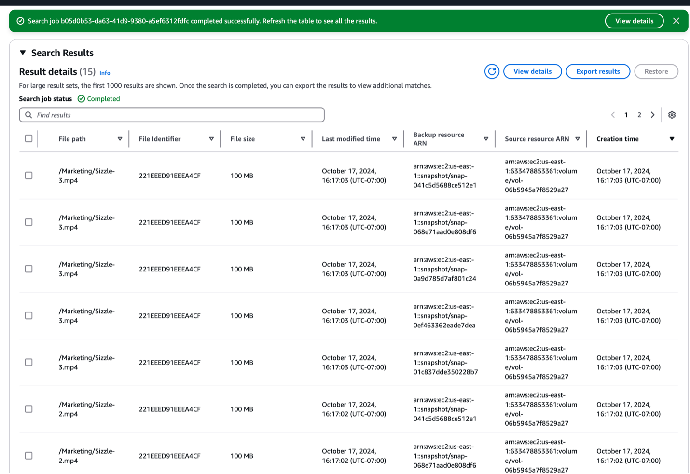Click the refresh table icon
The height and width of the screenshot is (474, 690).
point(491,71)
